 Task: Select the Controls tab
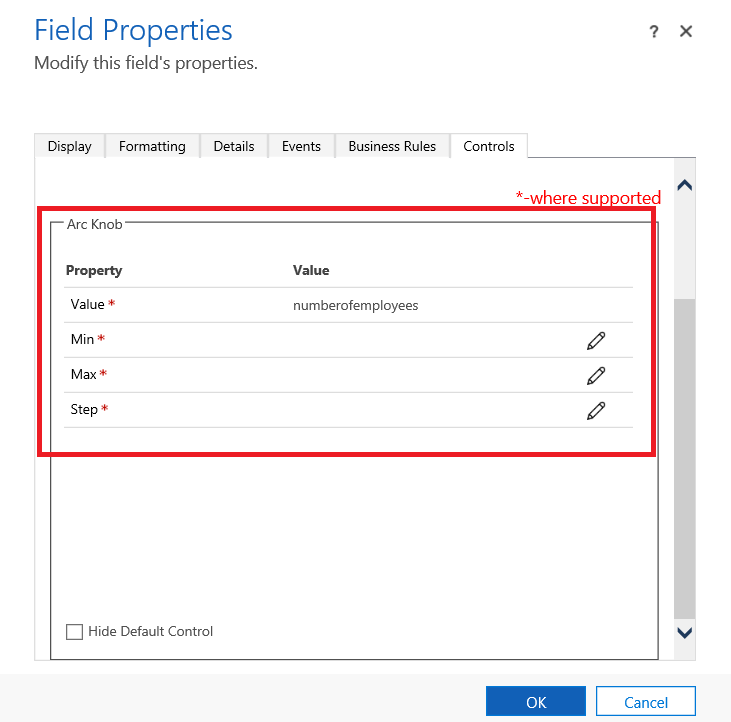pyautogui.click(x=489, y=146)
